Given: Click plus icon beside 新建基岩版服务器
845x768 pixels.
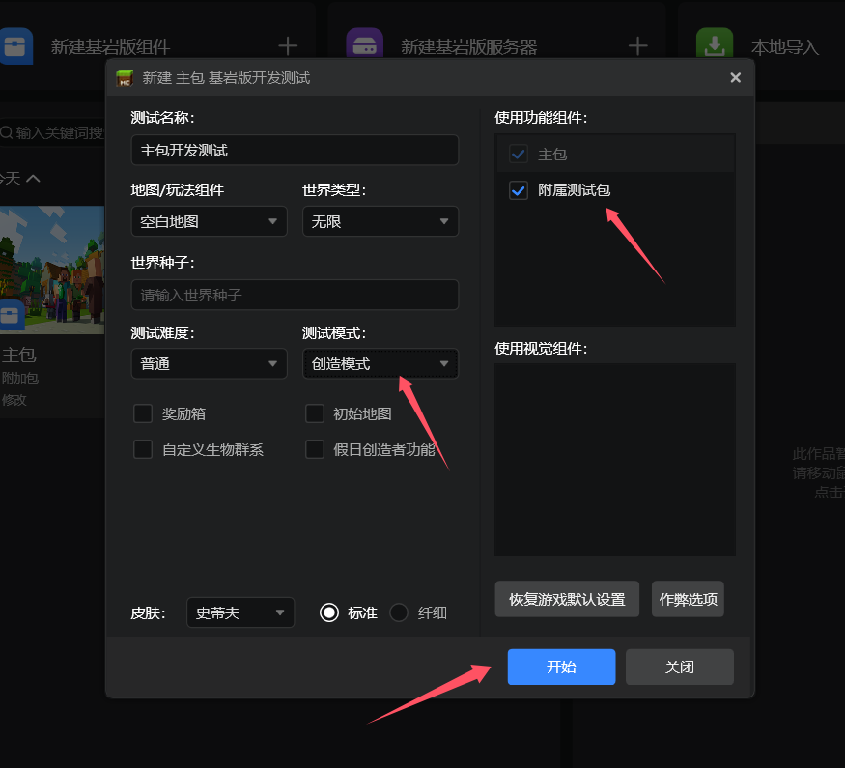Looking at the screenshot, I should (638, 46).
